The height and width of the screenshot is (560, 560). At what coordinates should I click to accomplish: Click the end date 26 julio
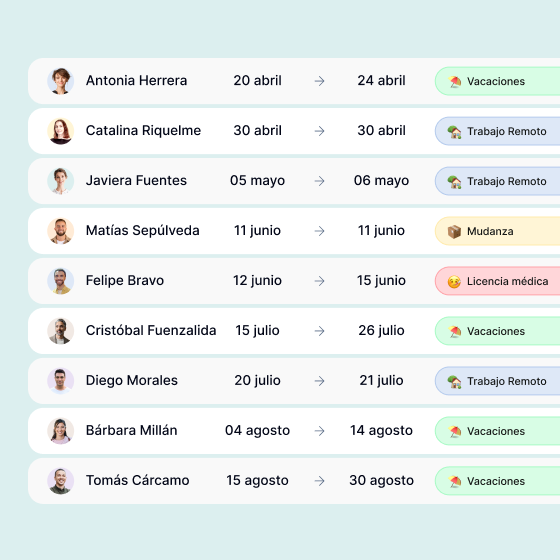click(x=381, y=331)
